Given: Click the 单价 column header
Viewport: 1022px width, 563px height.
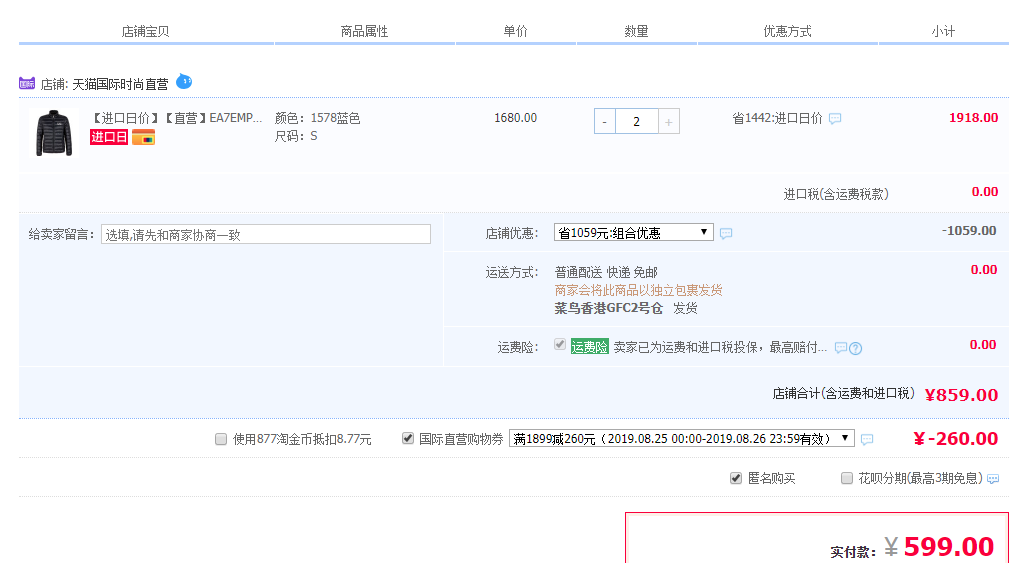Looking at the screenshot, I should 516,31.
